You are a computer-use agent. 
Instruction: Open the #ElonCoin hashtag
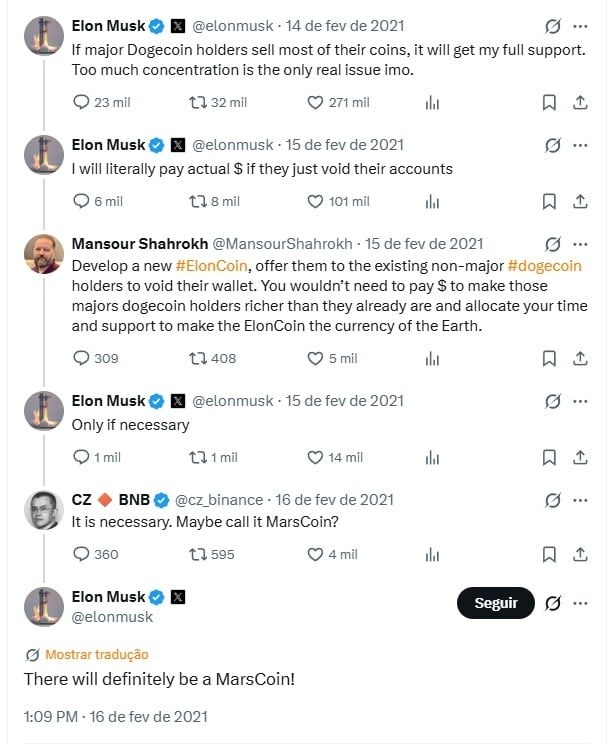coord(211,265)
